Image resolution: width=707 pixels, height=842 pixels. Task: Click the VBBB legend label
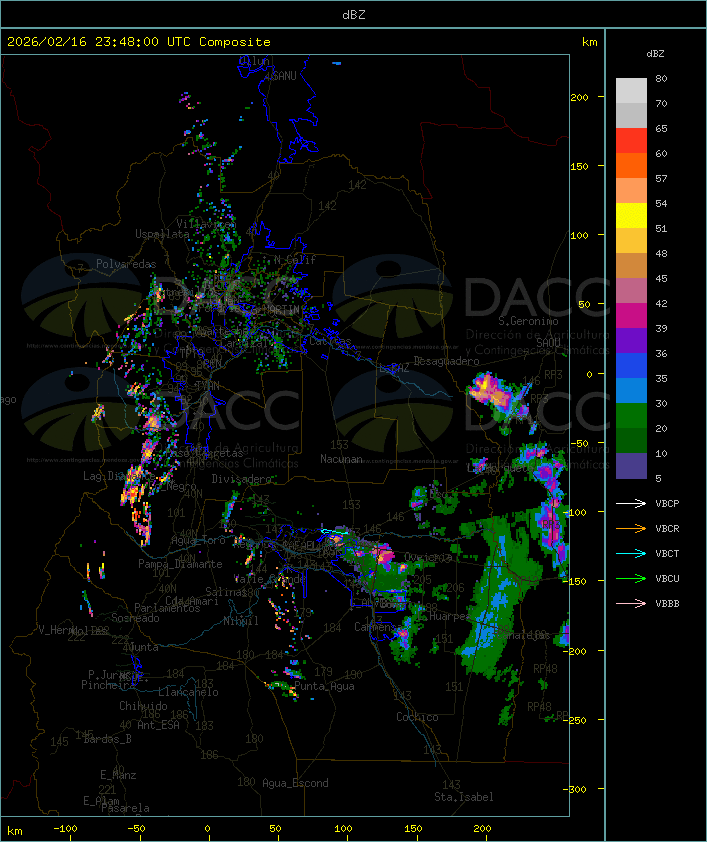pos(667,603)
